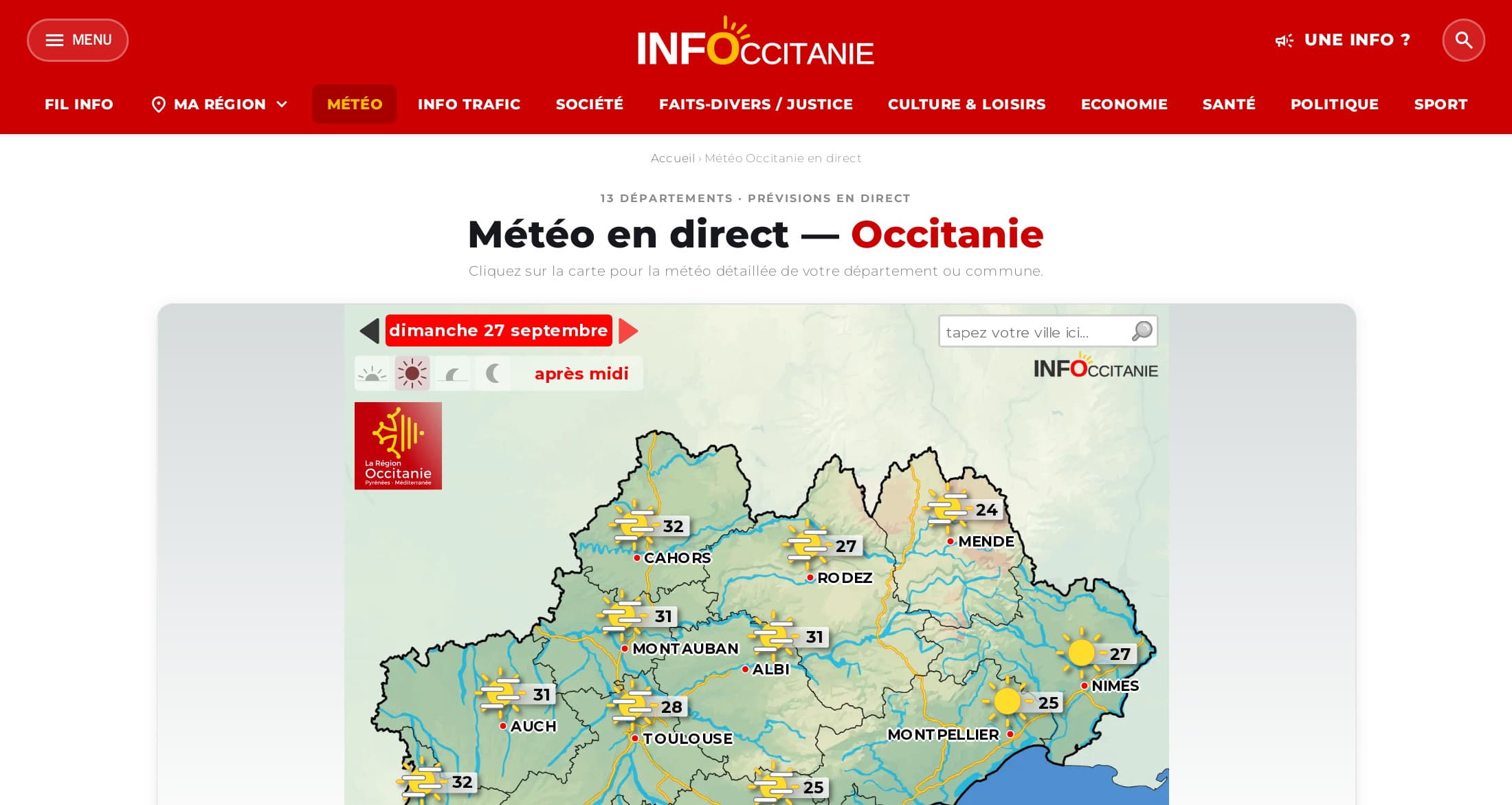Open Economie section

coord(1124,104)
